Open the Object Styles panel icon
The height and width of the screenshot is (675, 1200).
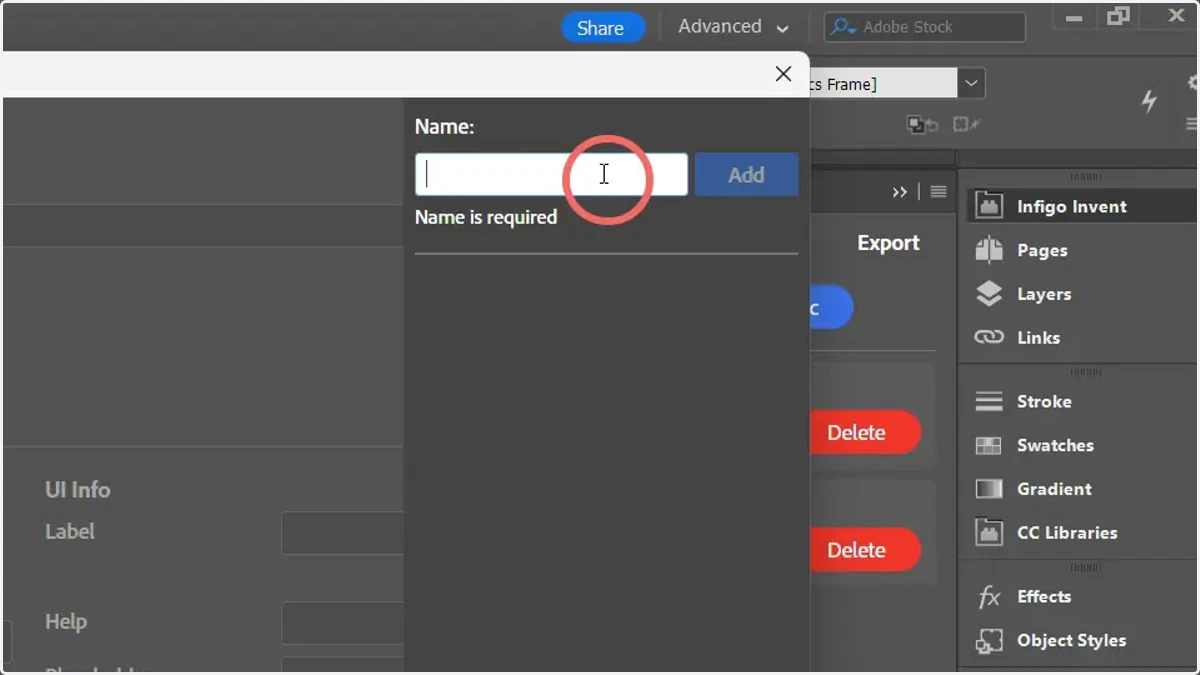point(989,641)
